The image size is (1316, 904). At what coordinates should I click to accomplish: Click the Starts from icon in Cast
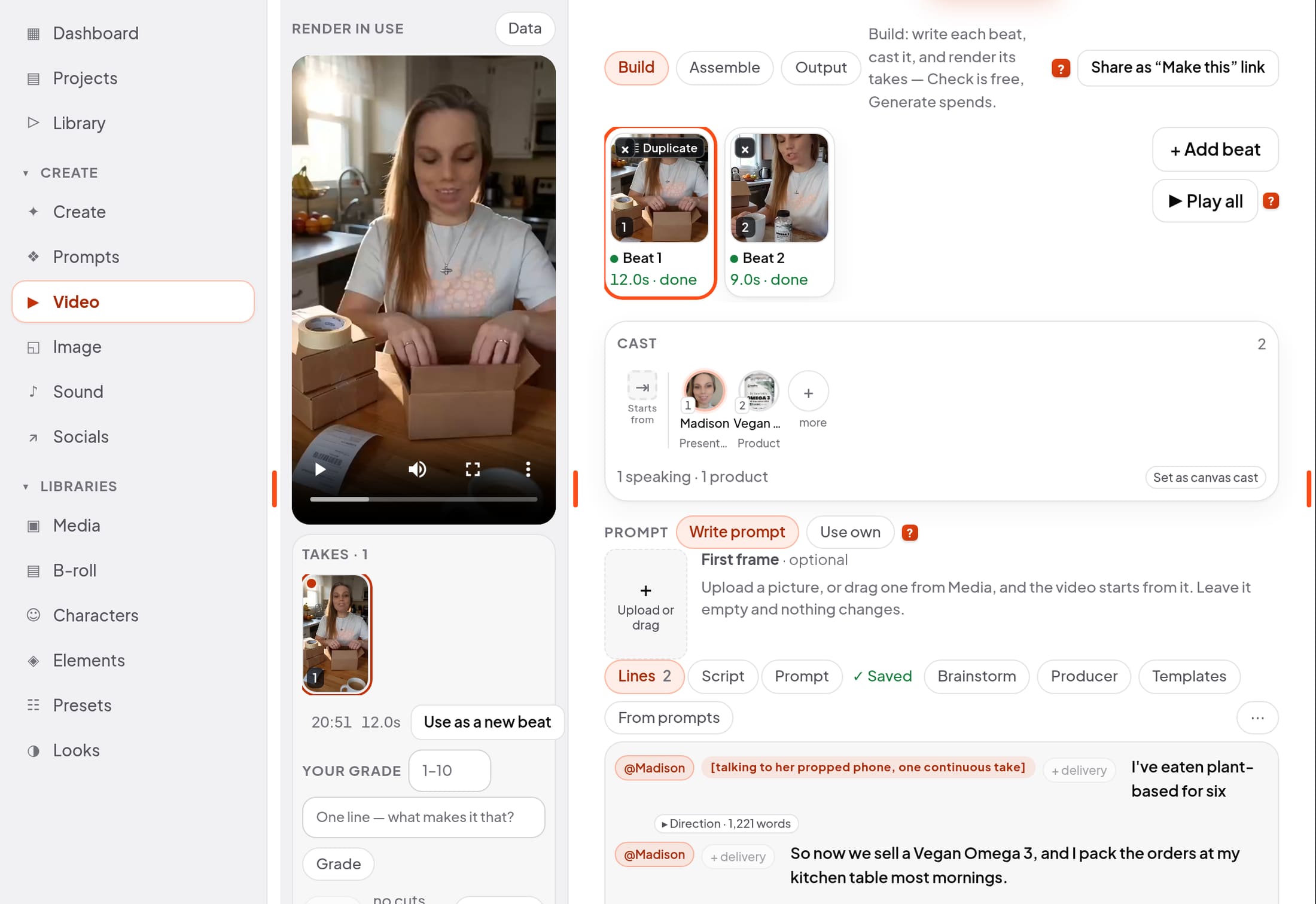(x=642, y=387)
